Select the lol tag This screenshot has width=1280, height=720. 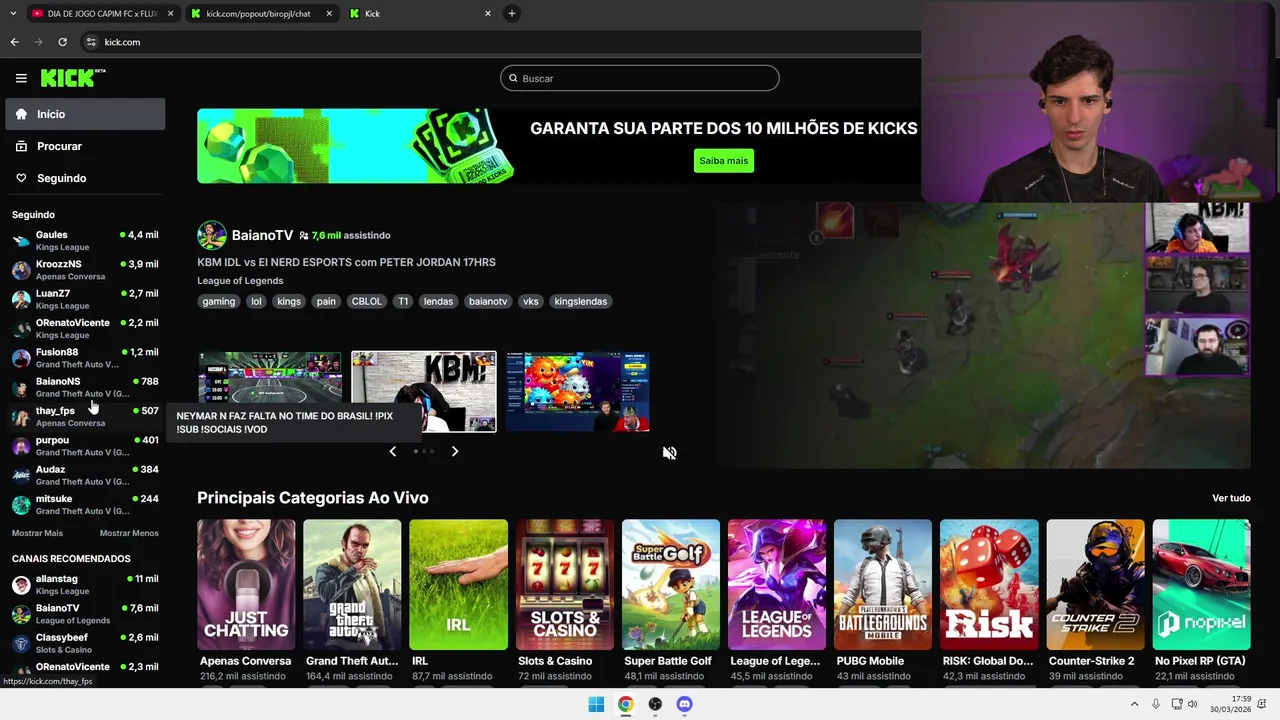tap(256, 301)
